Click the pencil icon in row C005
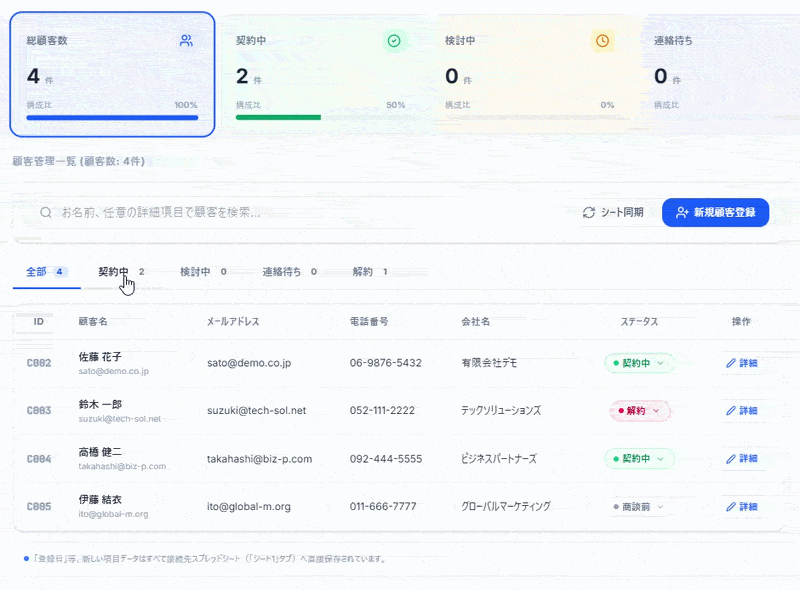The height and width of the screenshot is (590, 800). coord(731,506)
